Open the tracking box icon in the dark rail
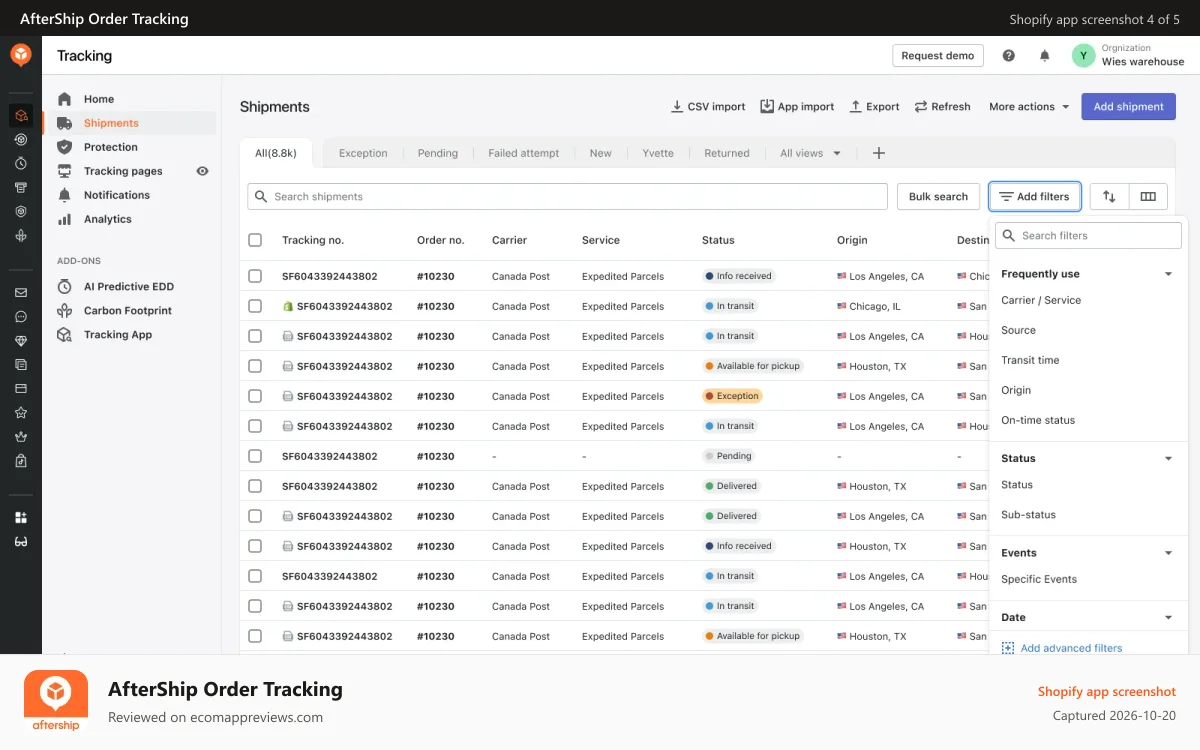Viewport: 1200px width, 750px height. [21, 115]
